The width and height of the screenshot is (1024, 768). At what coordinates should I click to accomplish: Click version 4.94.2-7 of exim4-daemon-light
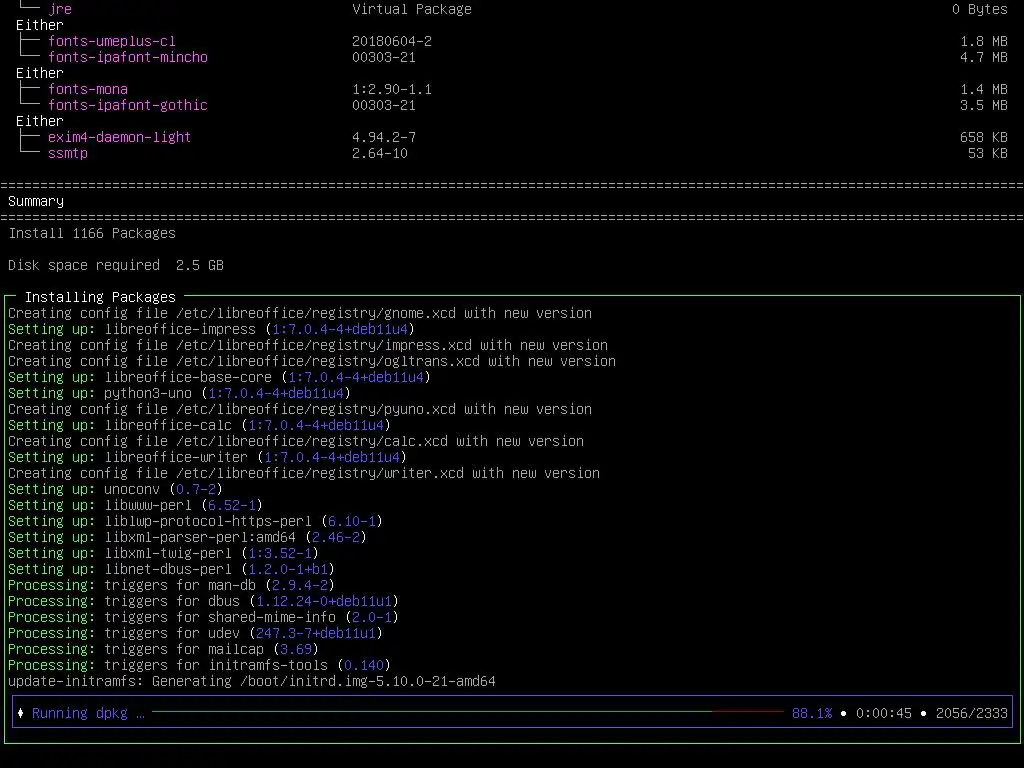tap(384, 137)
